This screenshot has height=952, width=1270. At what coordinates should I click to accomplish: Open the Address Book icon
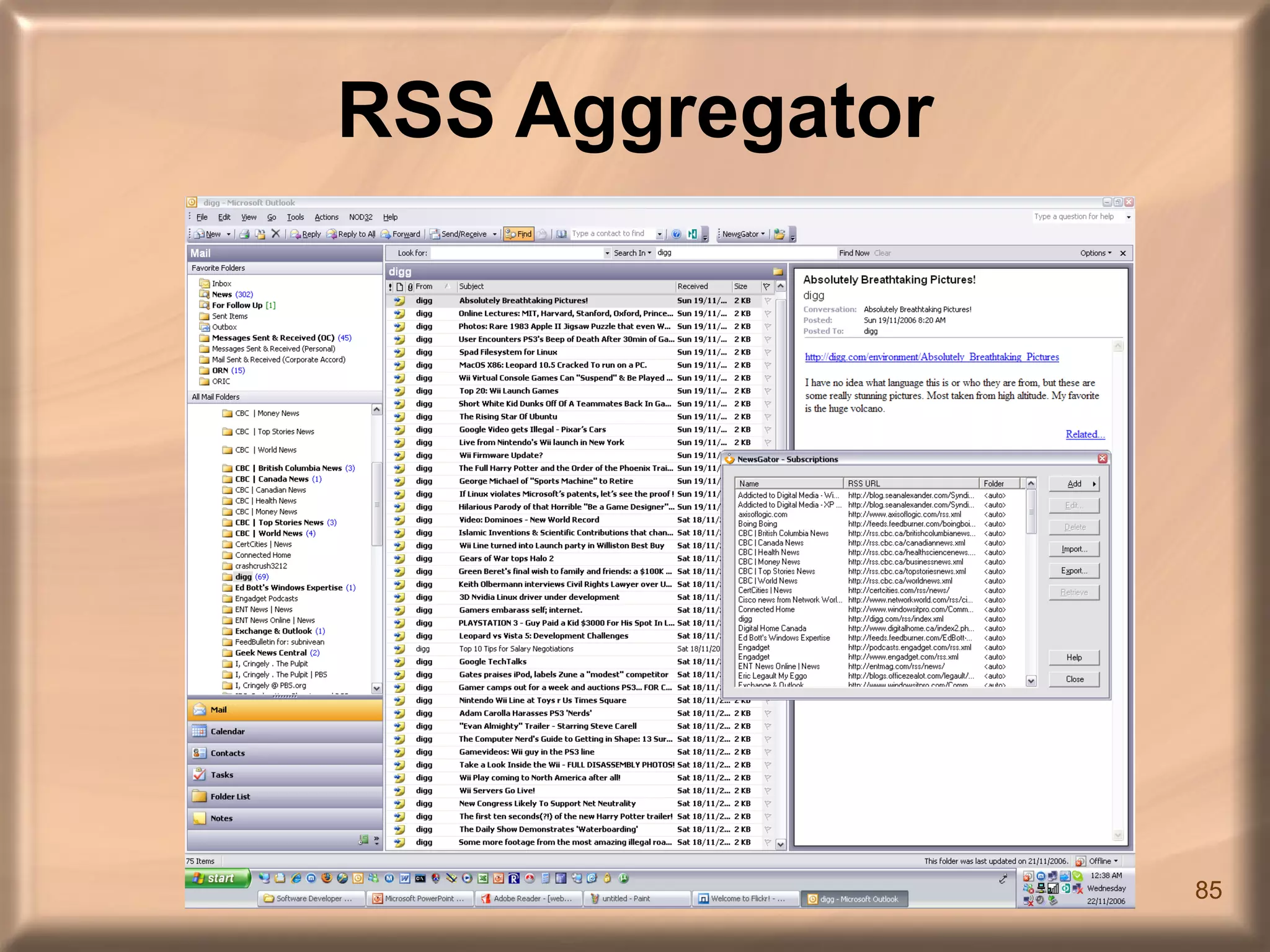tap(561, 234)
